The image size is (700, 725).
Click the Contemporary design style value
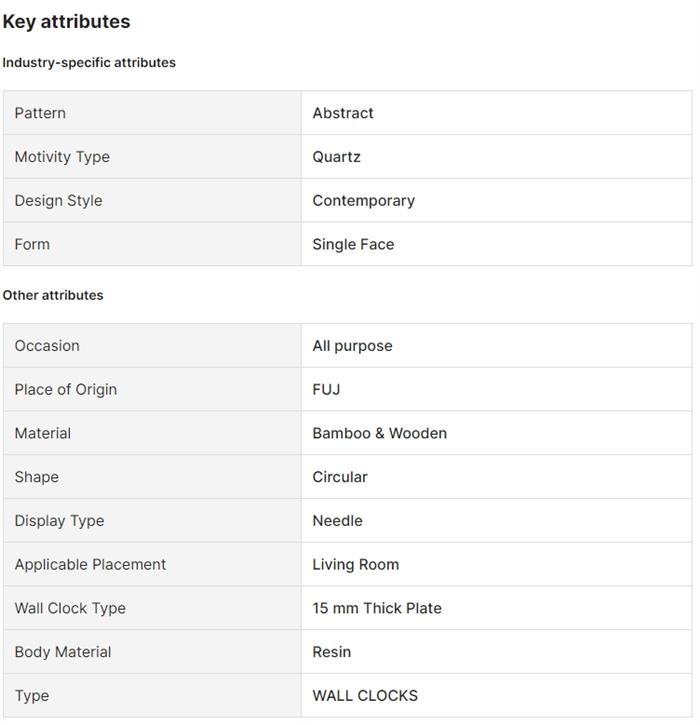click(363, 200)
